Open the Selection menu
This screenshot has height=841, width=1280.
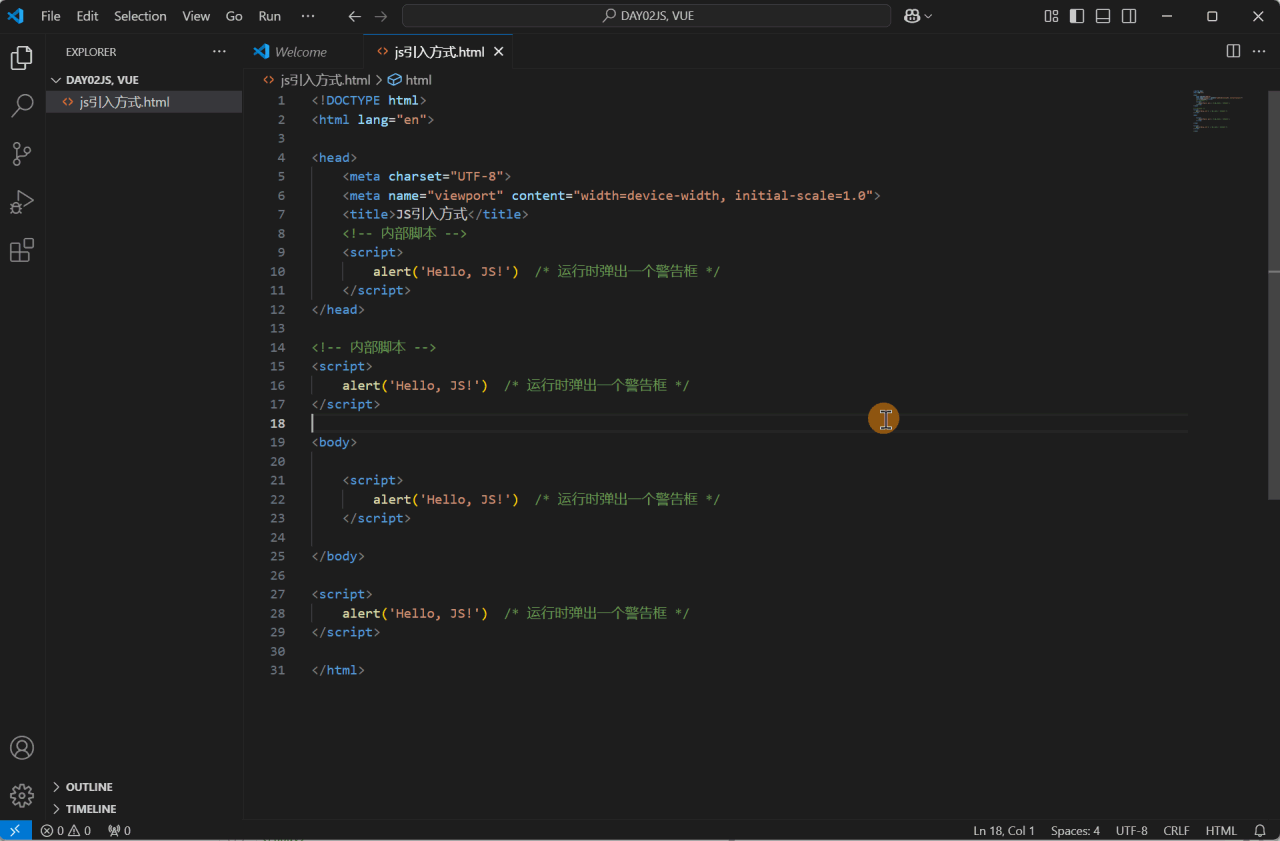pos(140,16)
